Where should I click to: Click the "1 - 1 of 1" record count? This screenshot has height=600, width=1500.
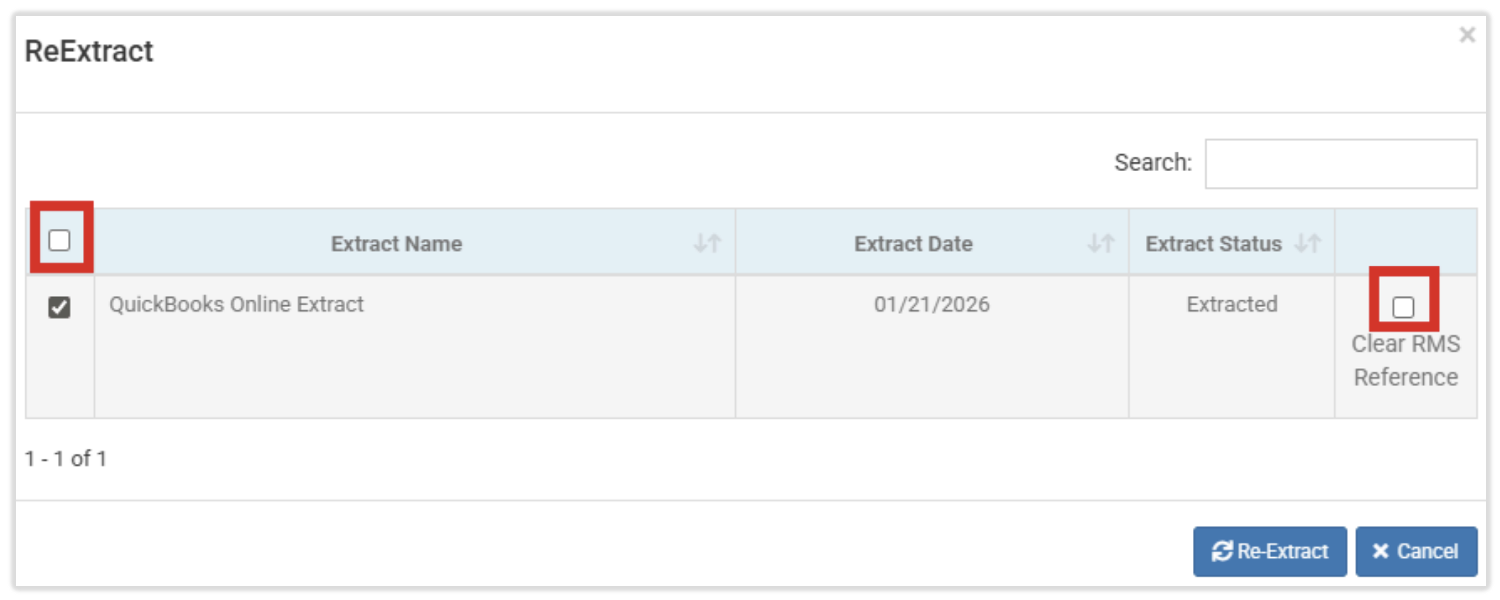point(66,459)
